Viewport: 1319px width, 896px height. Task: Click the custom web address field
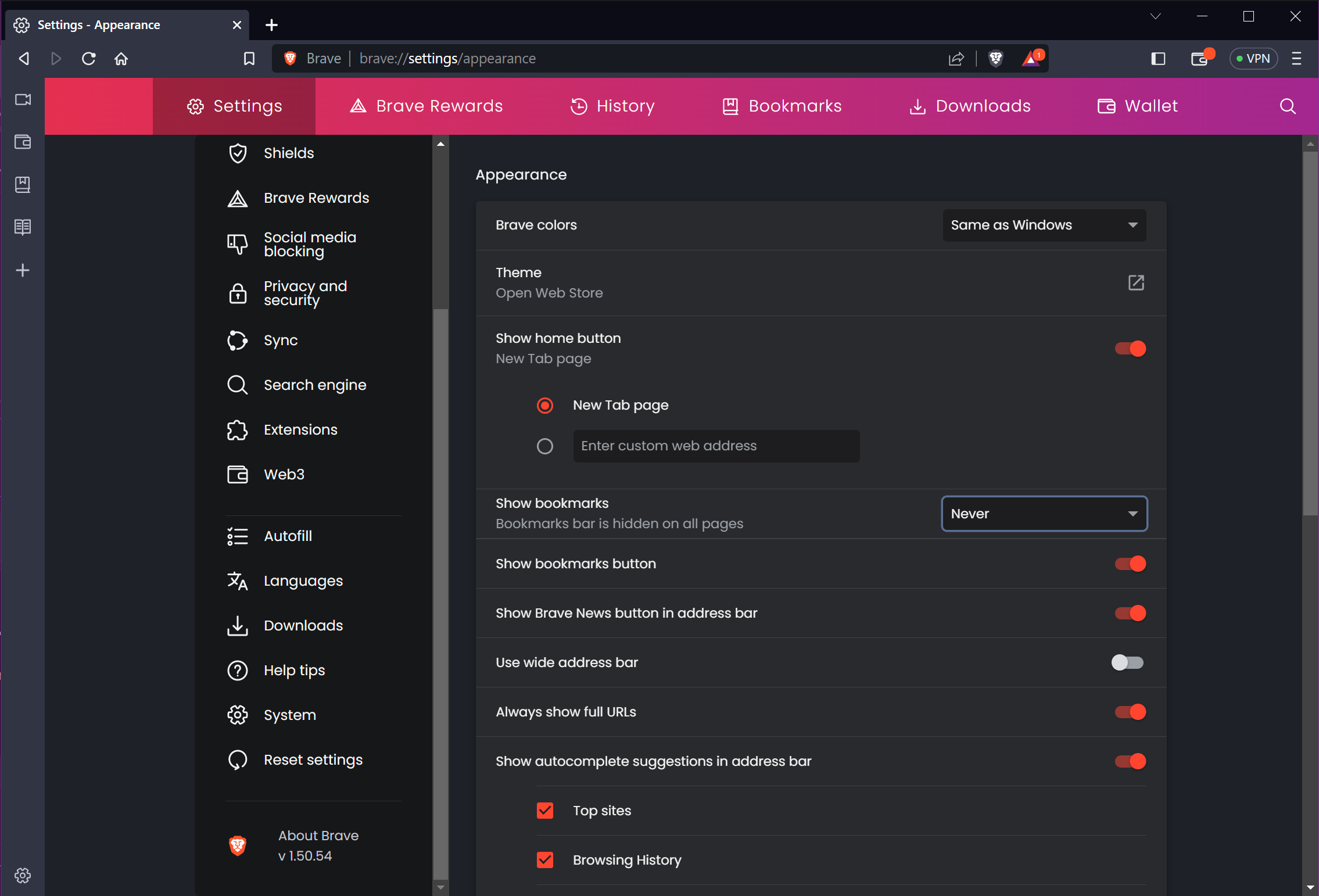click(x=716, y=446)
